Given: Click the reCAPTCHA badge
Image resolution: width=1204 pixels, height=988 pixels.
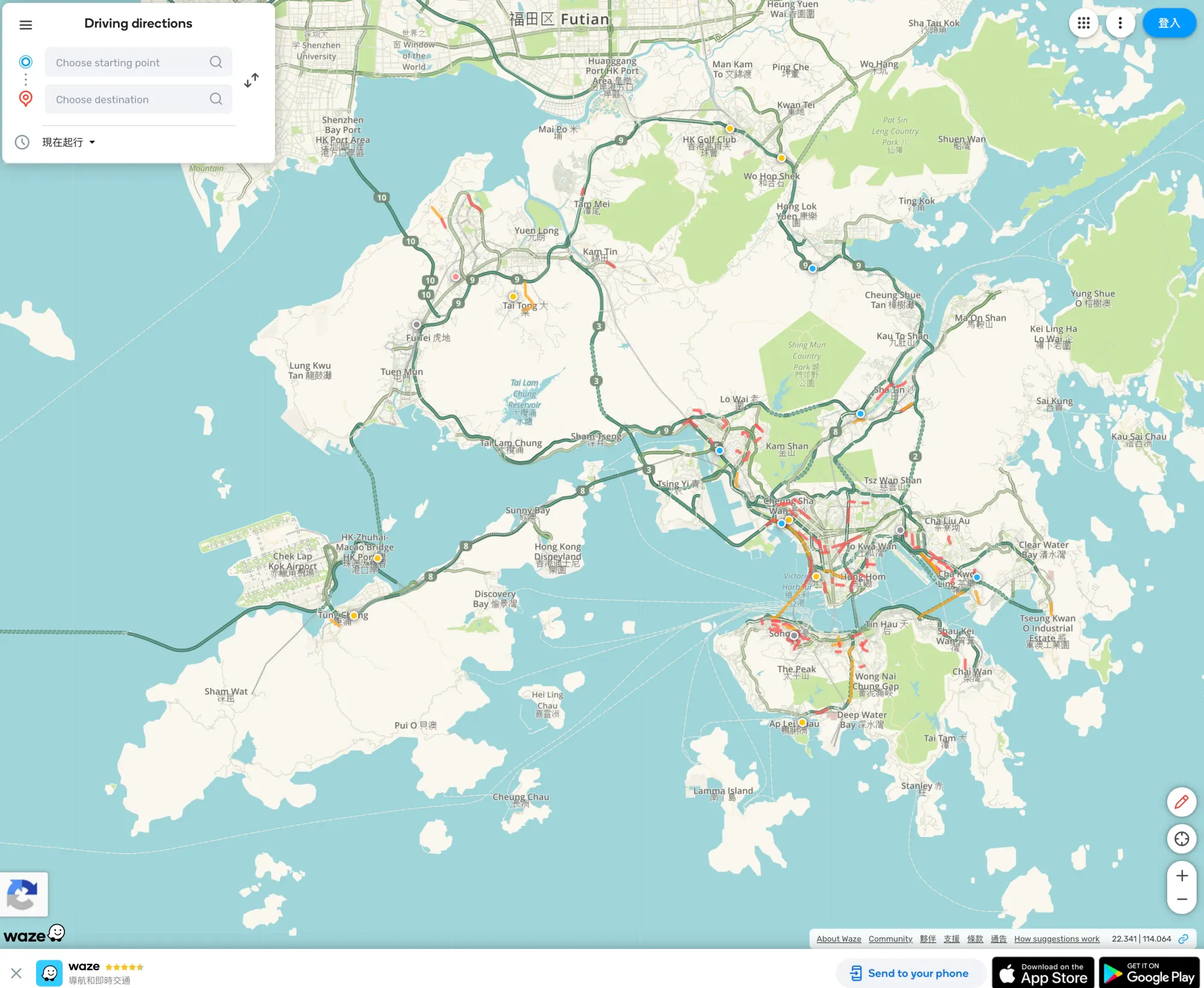Looking at the screenshot, I should coord(23,894).
